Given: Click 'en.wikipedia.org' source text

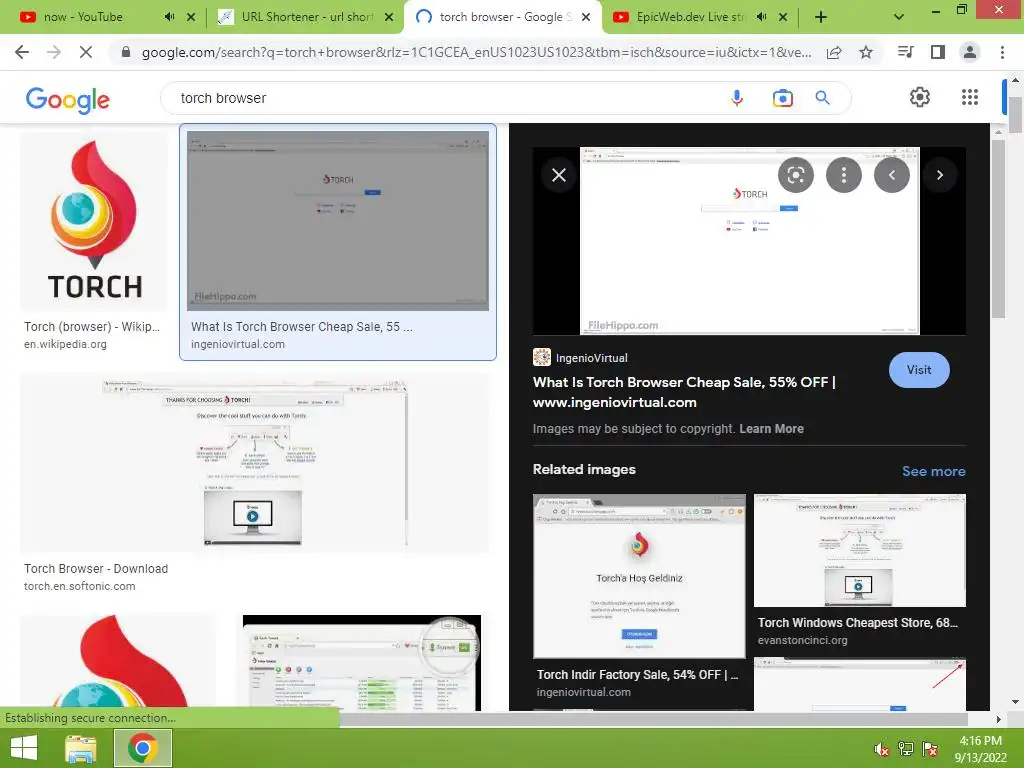Looking at the screenshot, I should 65,344.
